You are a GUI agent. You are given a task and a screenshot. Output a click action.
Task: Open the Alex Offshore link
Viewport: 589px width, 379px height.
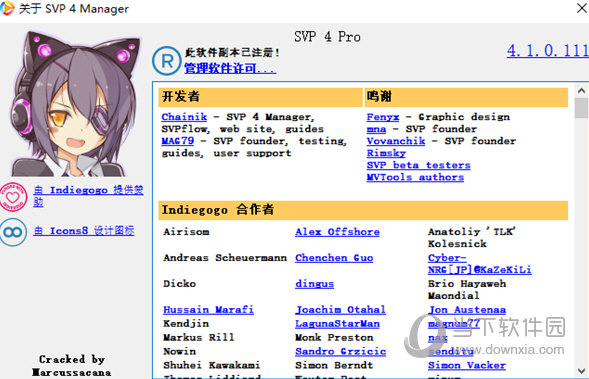coord(337,232)
